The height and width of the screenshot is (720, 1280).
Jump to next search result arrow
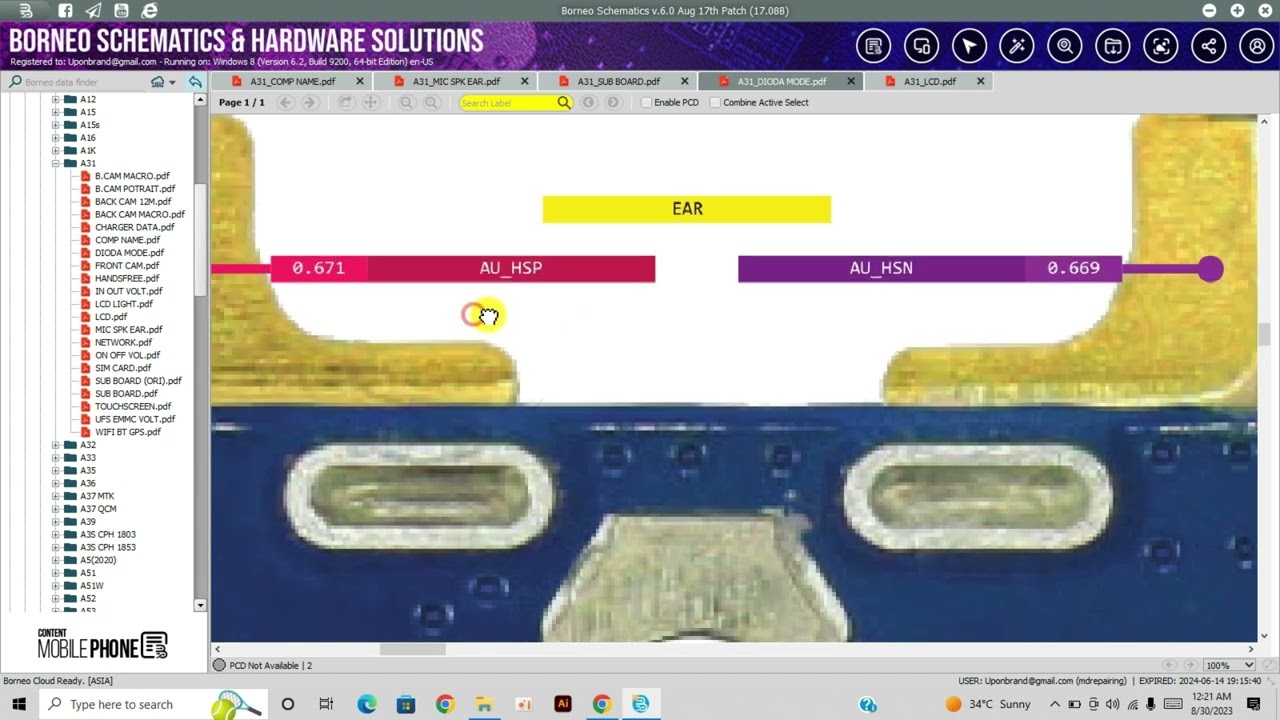[612, 103]
